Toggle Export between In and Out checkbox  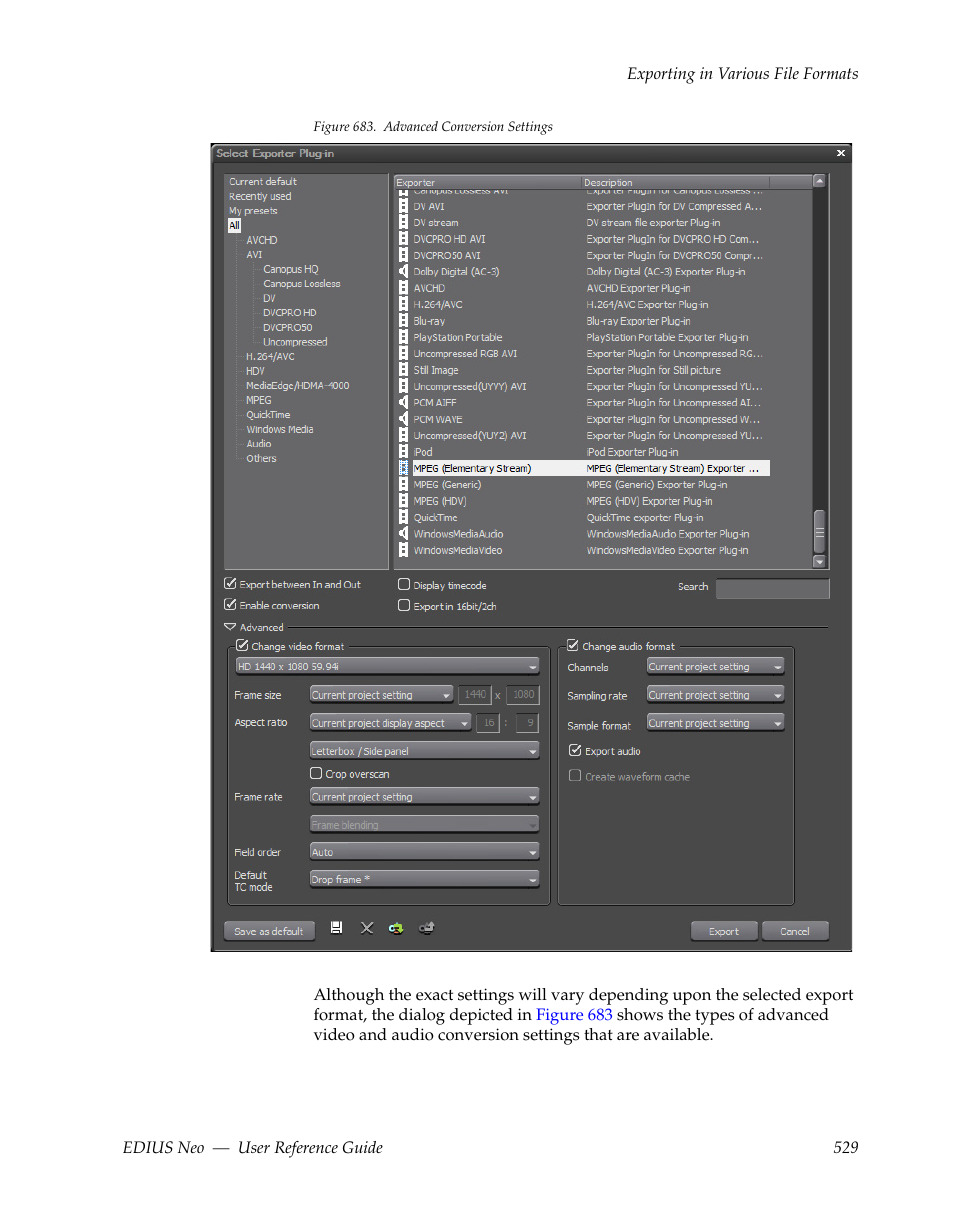point(230,584)
